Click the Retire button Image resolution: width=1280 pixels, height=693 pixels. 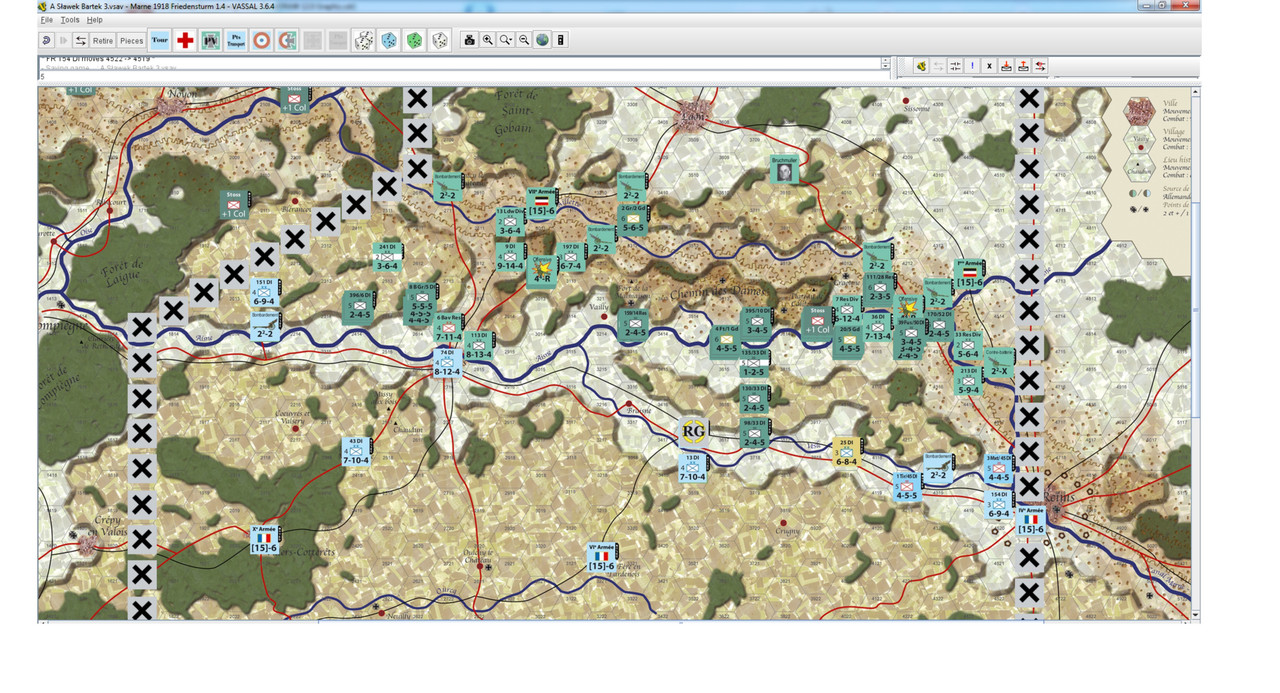(103, 40)
